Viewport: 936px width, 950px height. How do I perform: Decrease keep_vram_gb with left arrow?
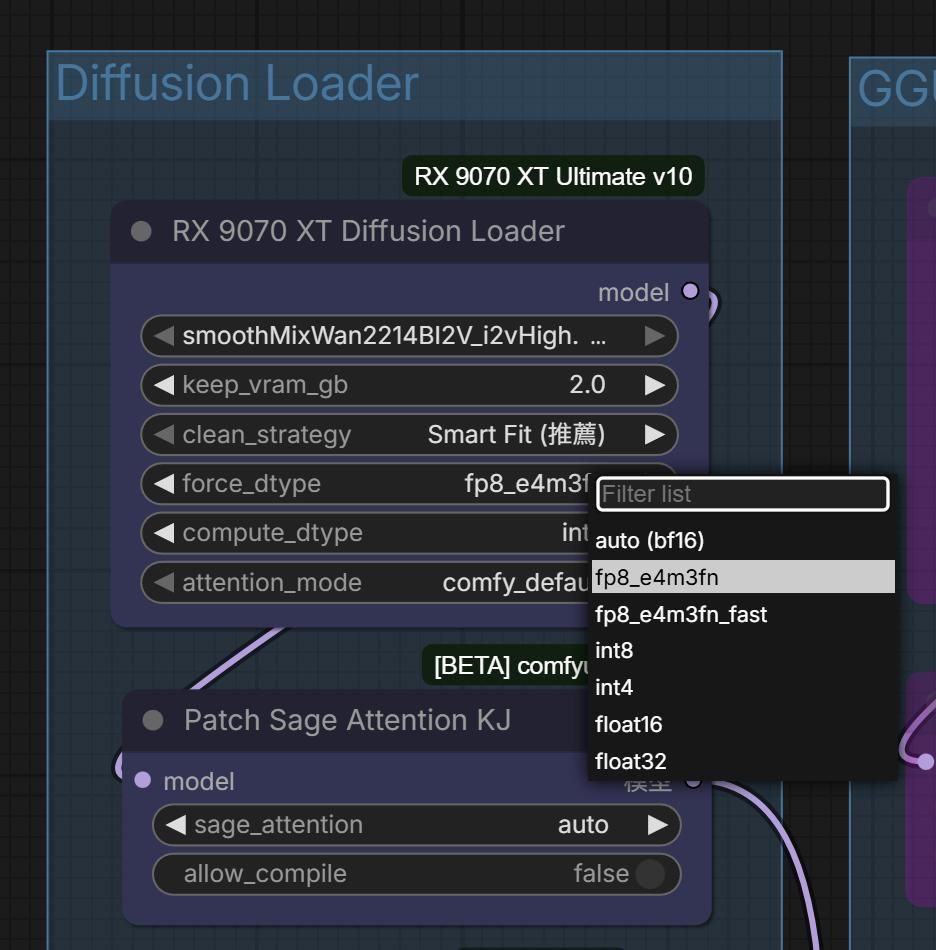pos(164,385)
